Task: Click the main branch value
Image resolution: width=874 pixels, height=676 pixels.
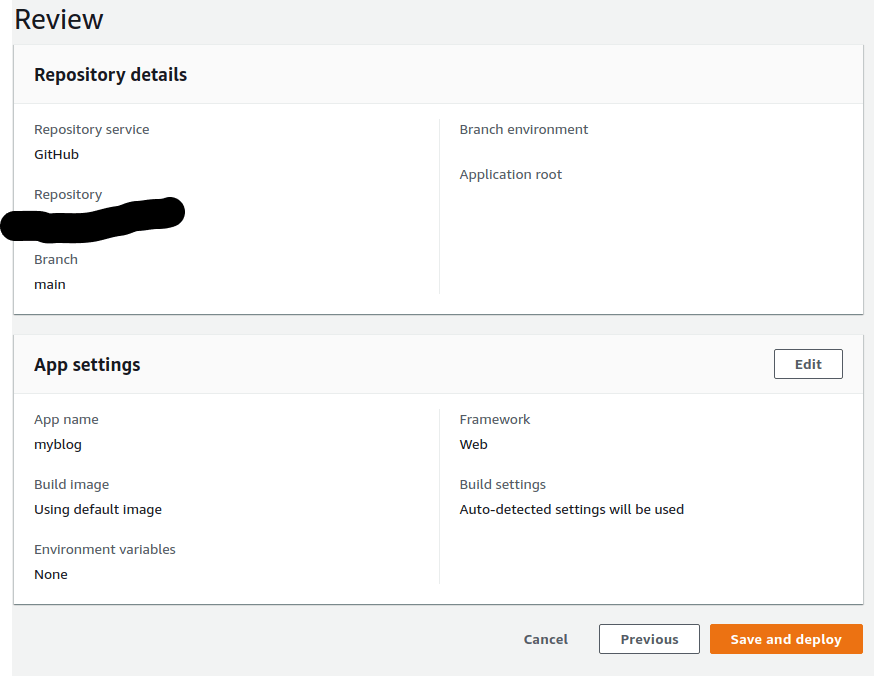Action: click(50, 285)
